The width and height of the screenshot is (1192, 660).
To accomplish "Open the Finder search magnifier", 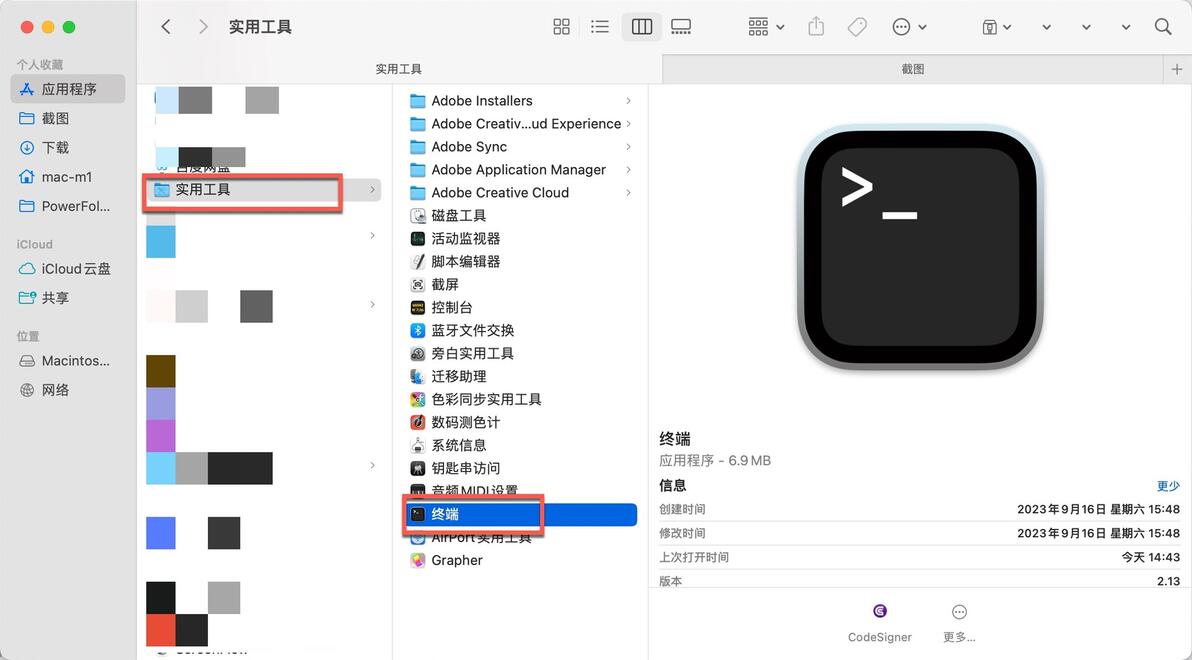I will 1162,27.
